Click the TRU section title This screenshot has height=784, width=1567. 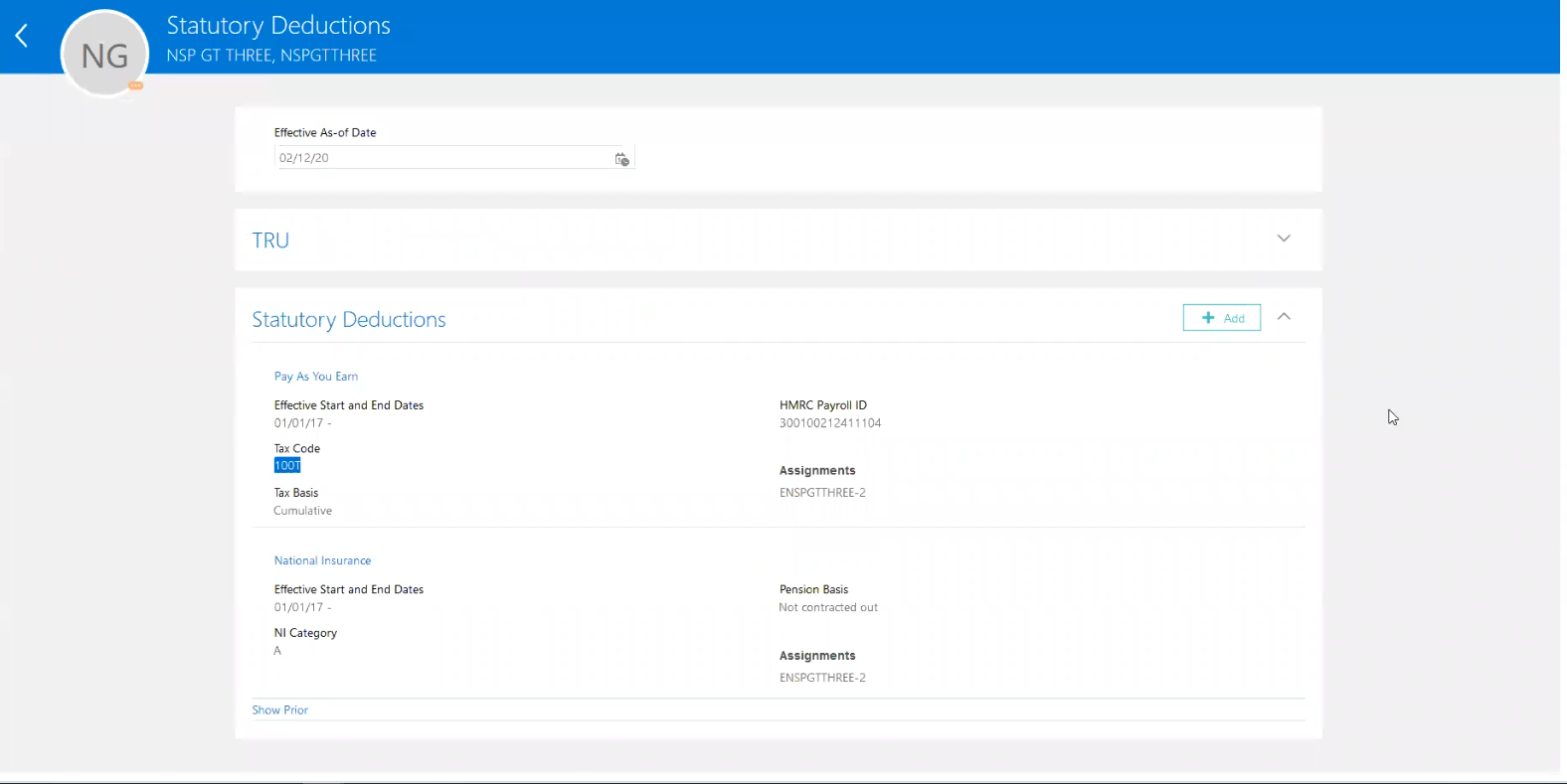[270, 240]
